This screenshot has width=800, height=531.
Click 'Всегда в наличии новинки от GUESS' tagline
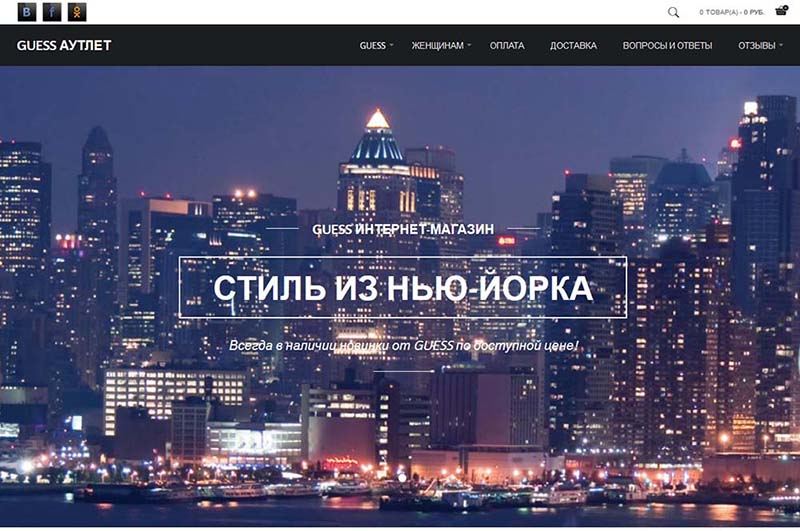[403, 345]
